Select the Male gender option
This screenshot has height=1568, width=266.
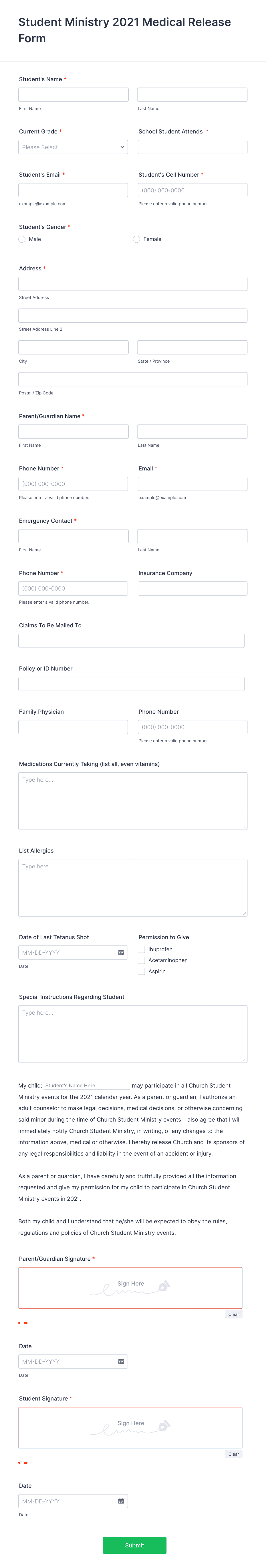point(22,239)
